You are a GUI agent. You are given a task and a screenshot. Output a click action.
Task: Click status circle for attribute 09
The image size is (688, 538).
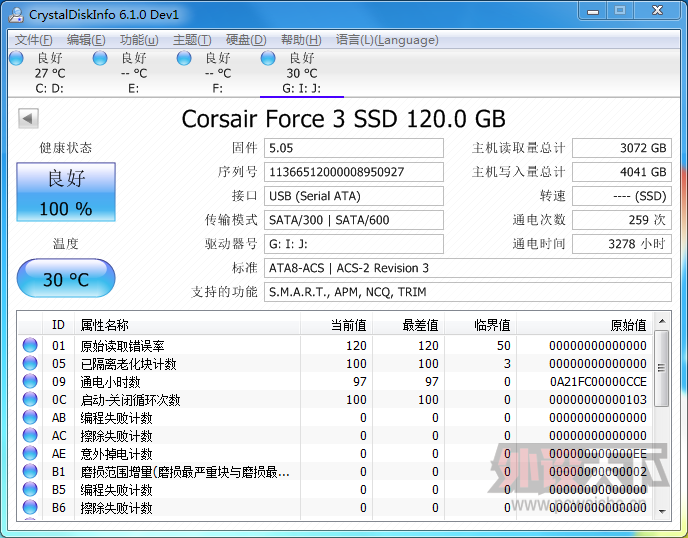(x=30, y=381)
